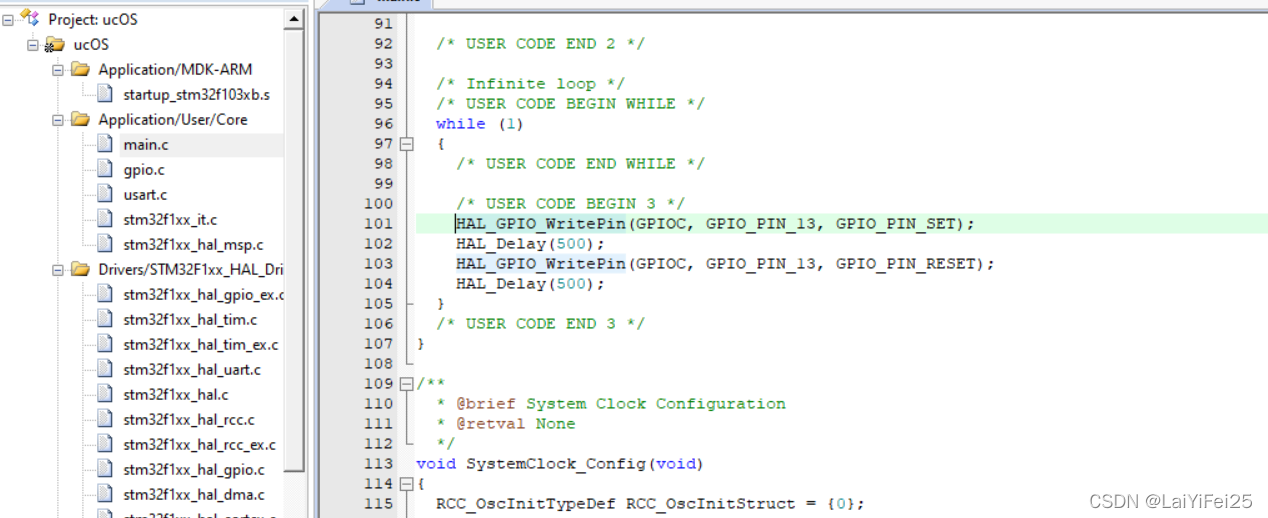This screenshot has width=1268, height=518.
Task: Click line number 101 in the gutter
Action: click(378, 224)
